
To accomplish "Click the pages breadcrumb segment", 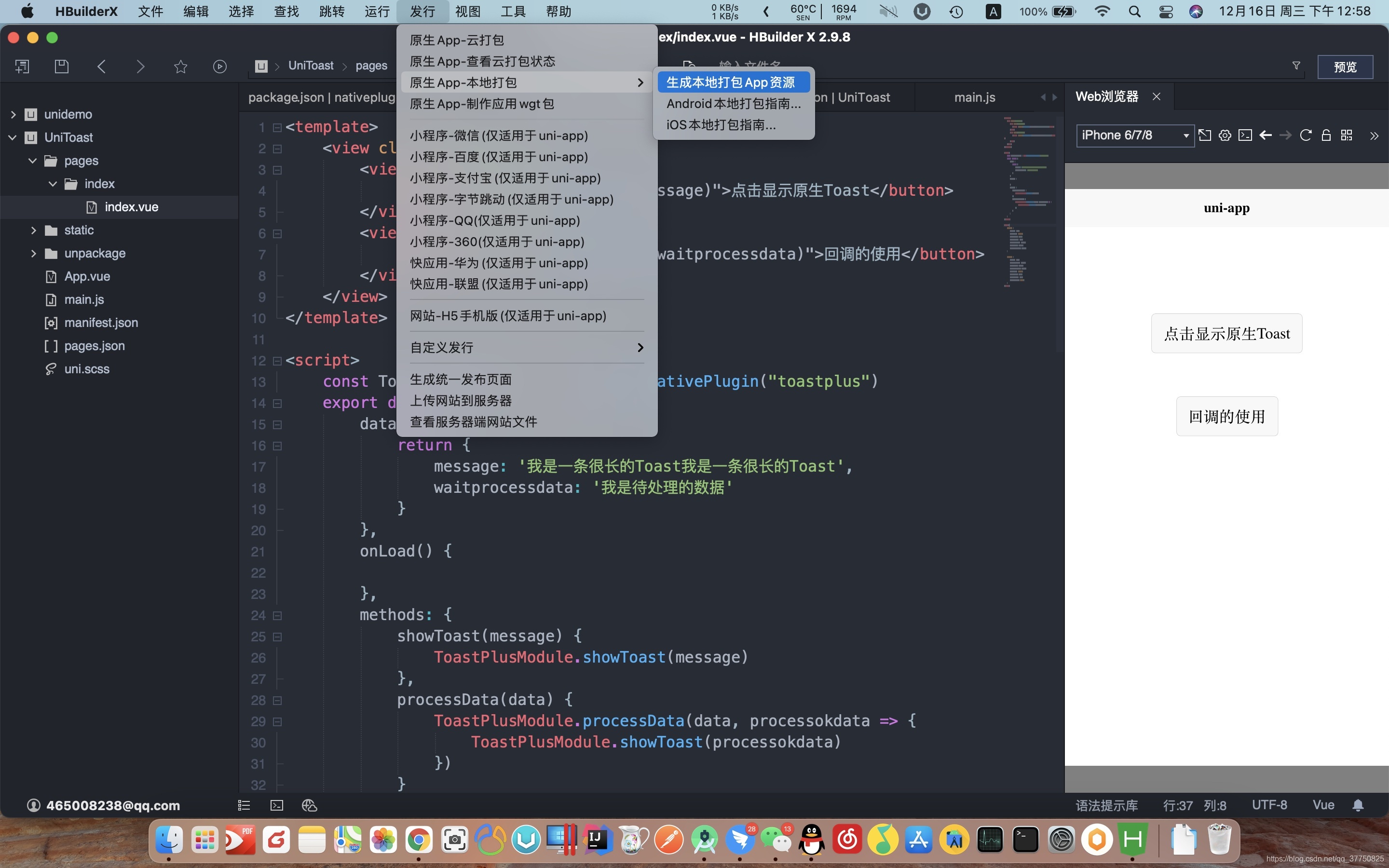I will pyautogui.click(x=371, y=66).
